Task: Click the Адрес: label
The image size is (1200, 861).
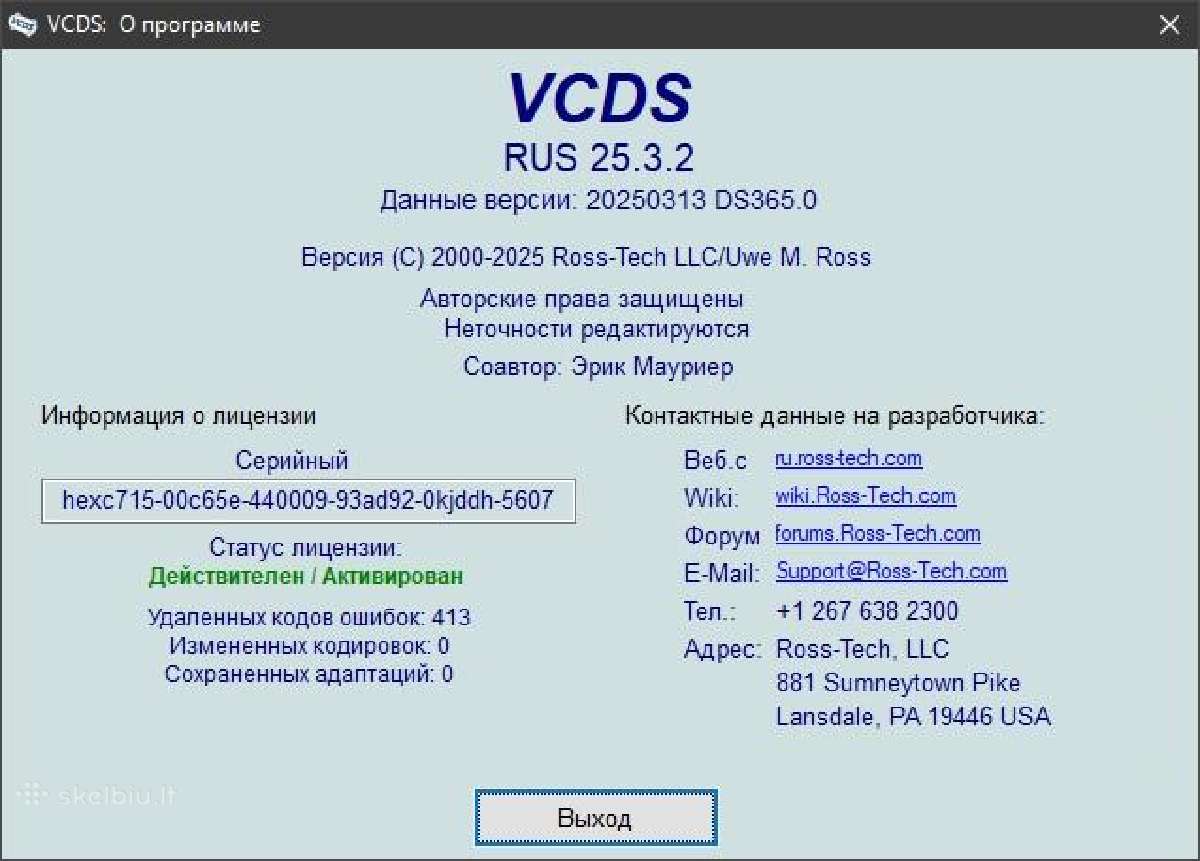Action: pos(723,649)
